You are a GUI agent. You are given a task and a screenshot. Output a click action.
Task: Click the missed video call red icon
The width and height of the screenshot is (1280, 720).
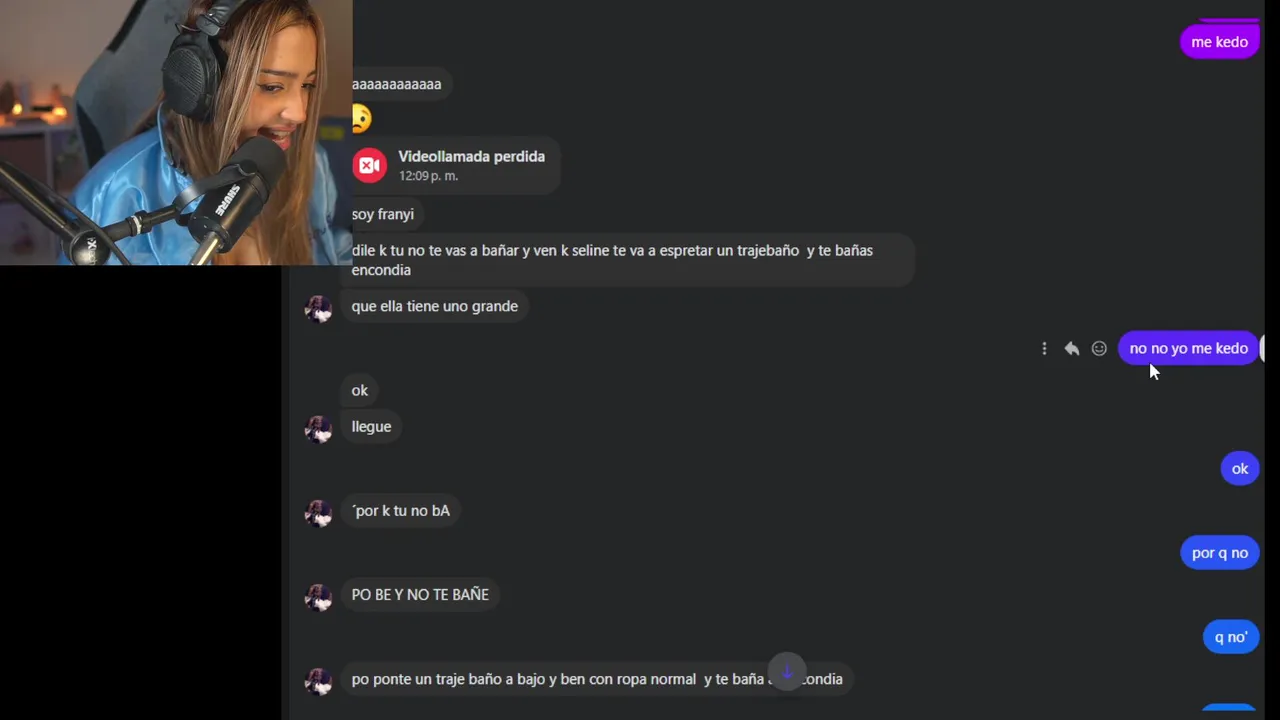[369, 165]
